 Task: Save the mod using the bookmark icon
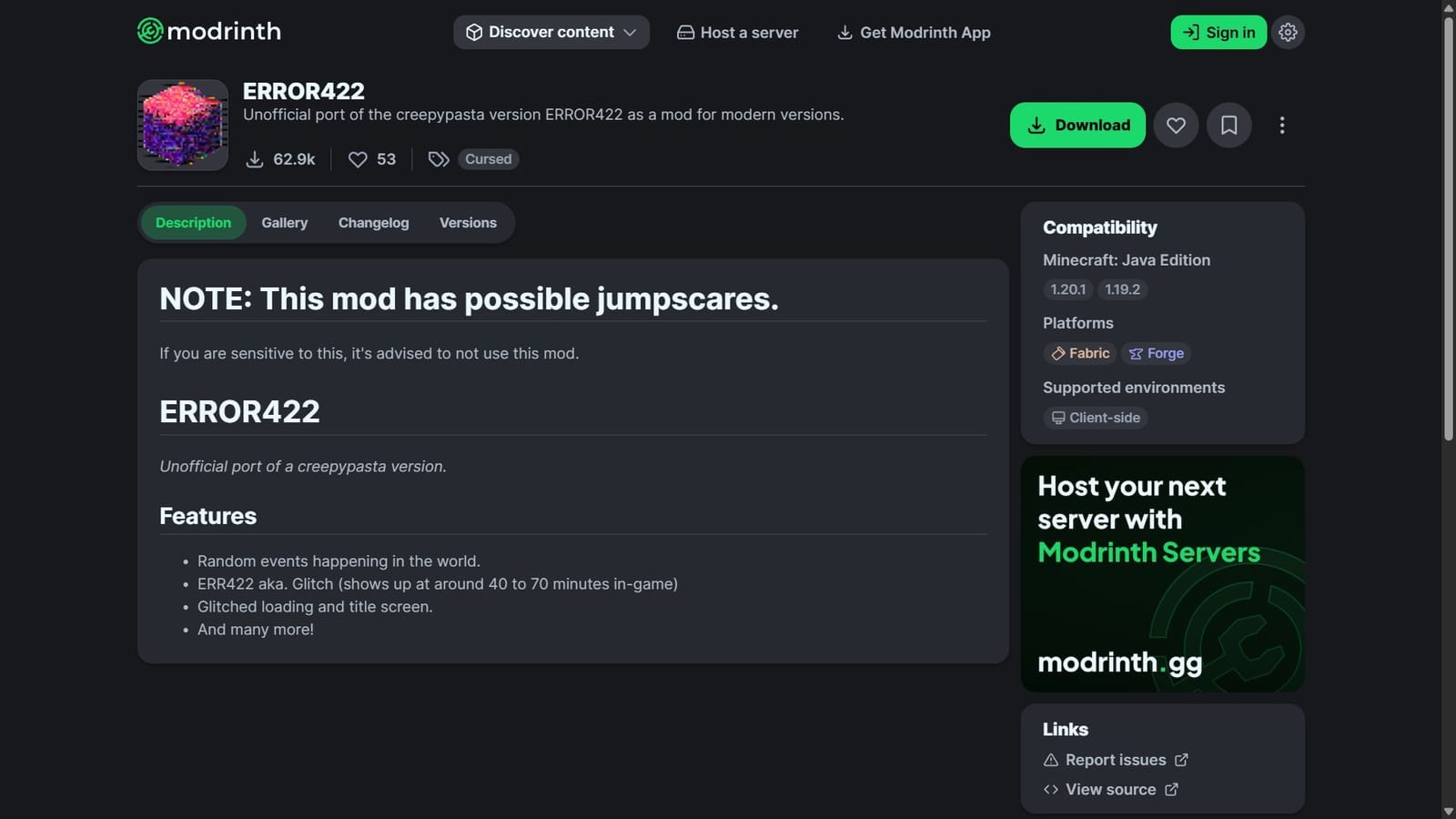pos(1228,125)
